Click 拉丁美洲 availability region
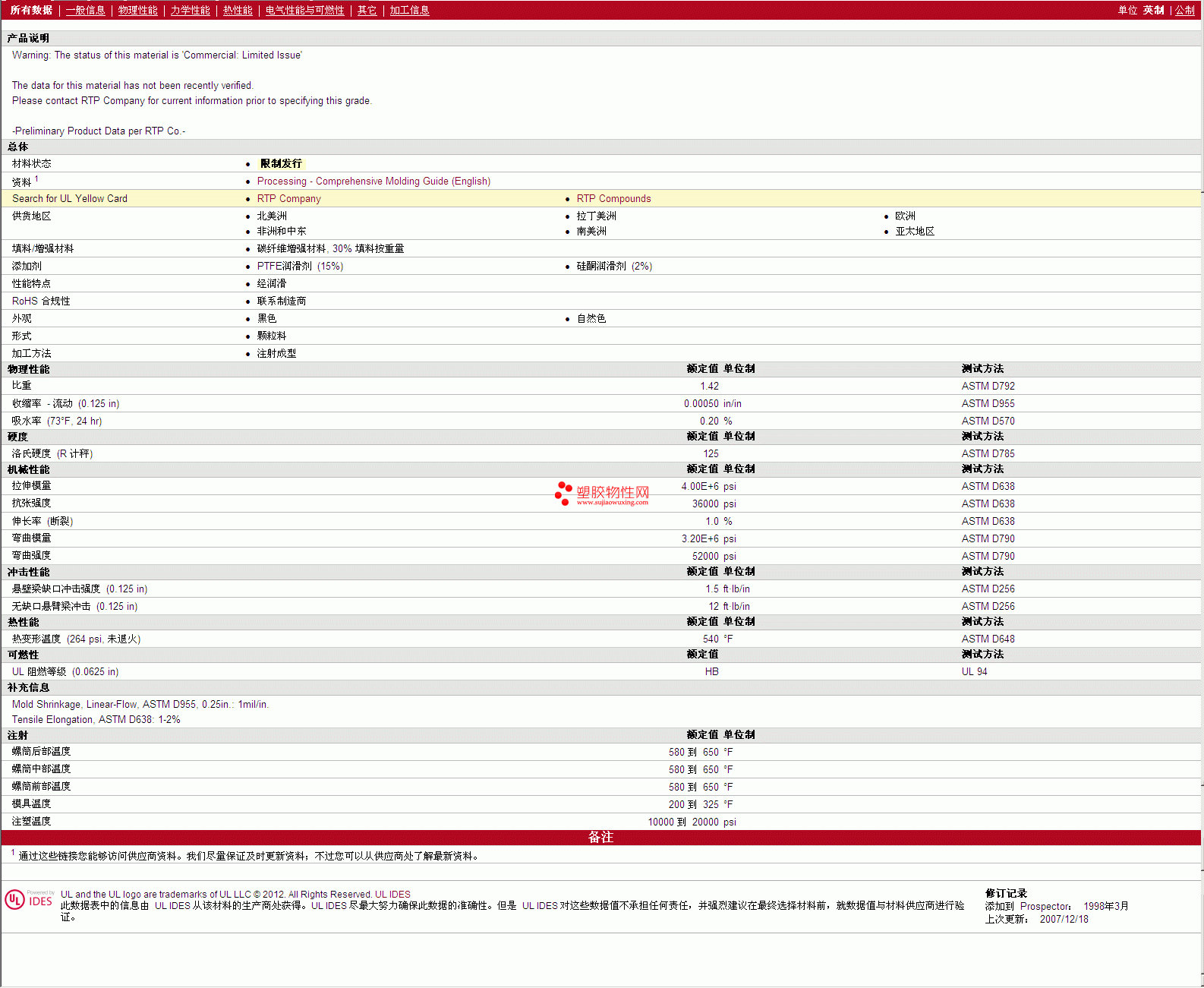 pos(597,216)
